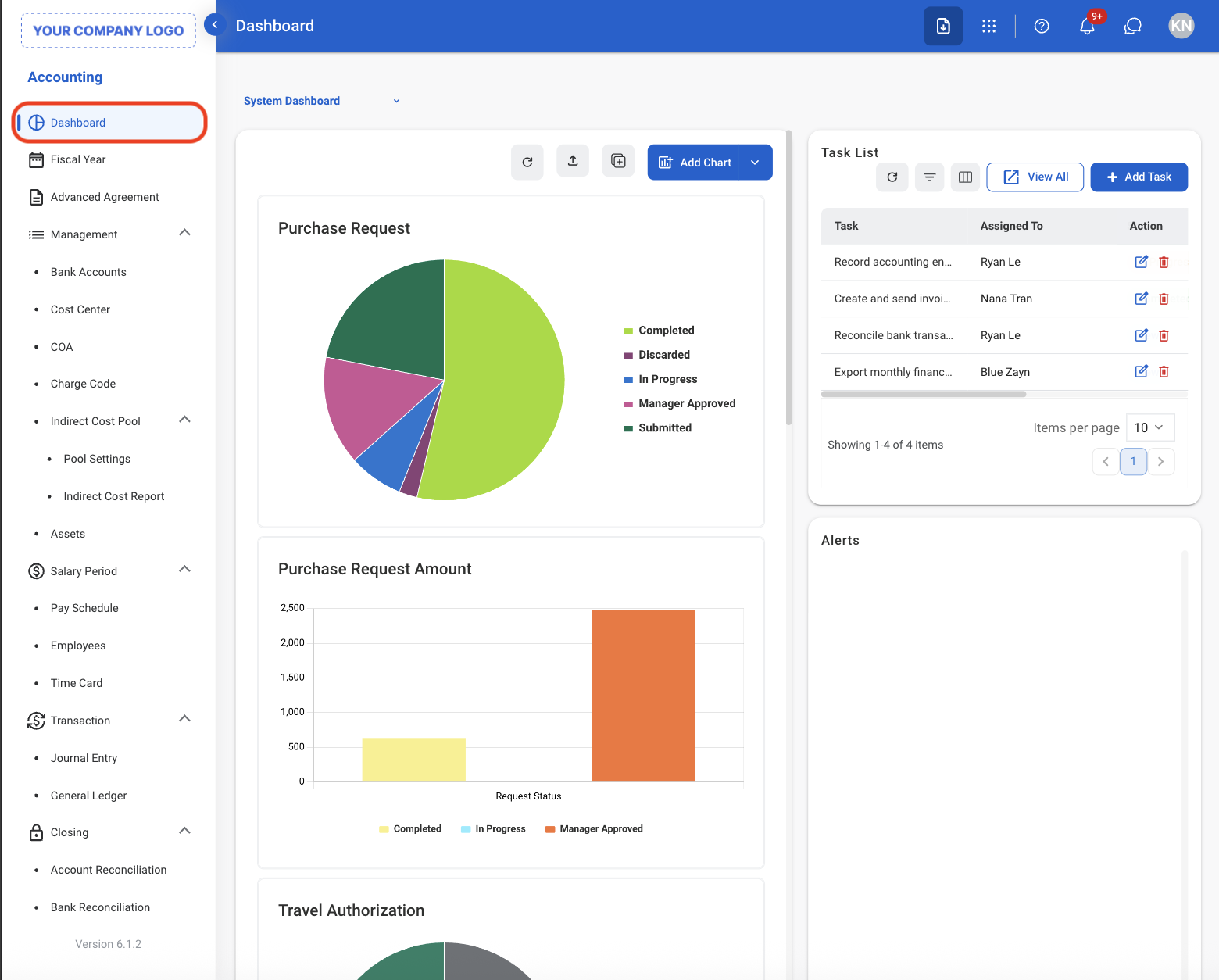Collapse the Transaction section
The height and width of the screenshot is (980, 1219).
(185, 718)
